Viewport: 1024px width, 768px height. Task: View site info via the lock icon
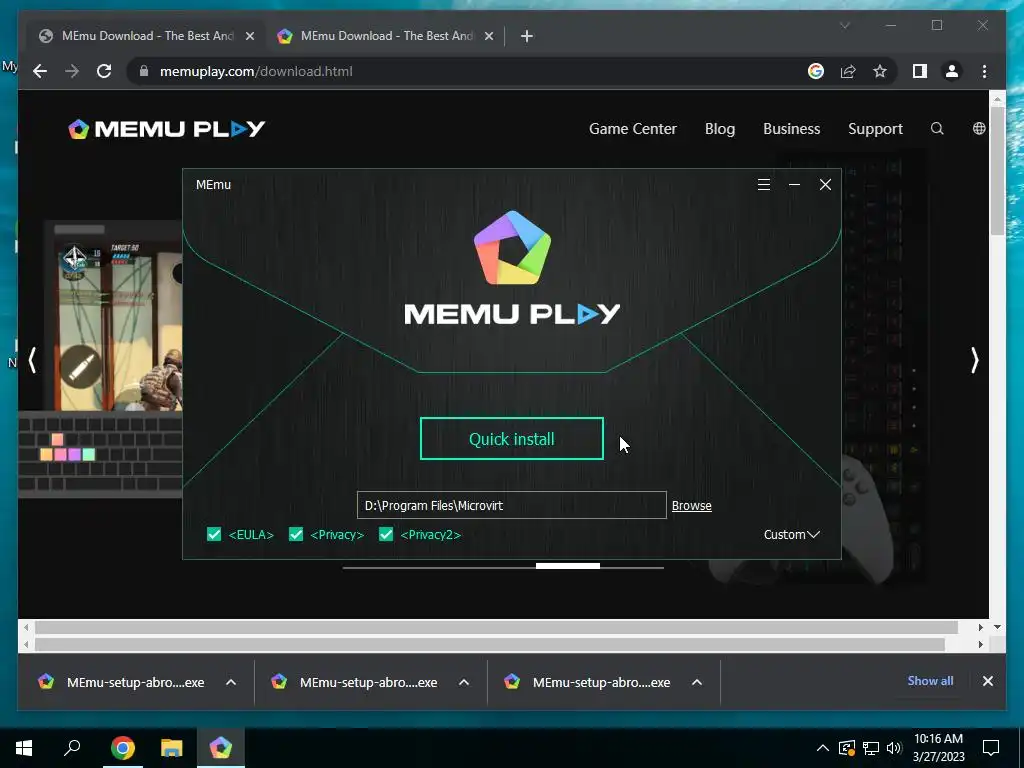coord(144,71)
